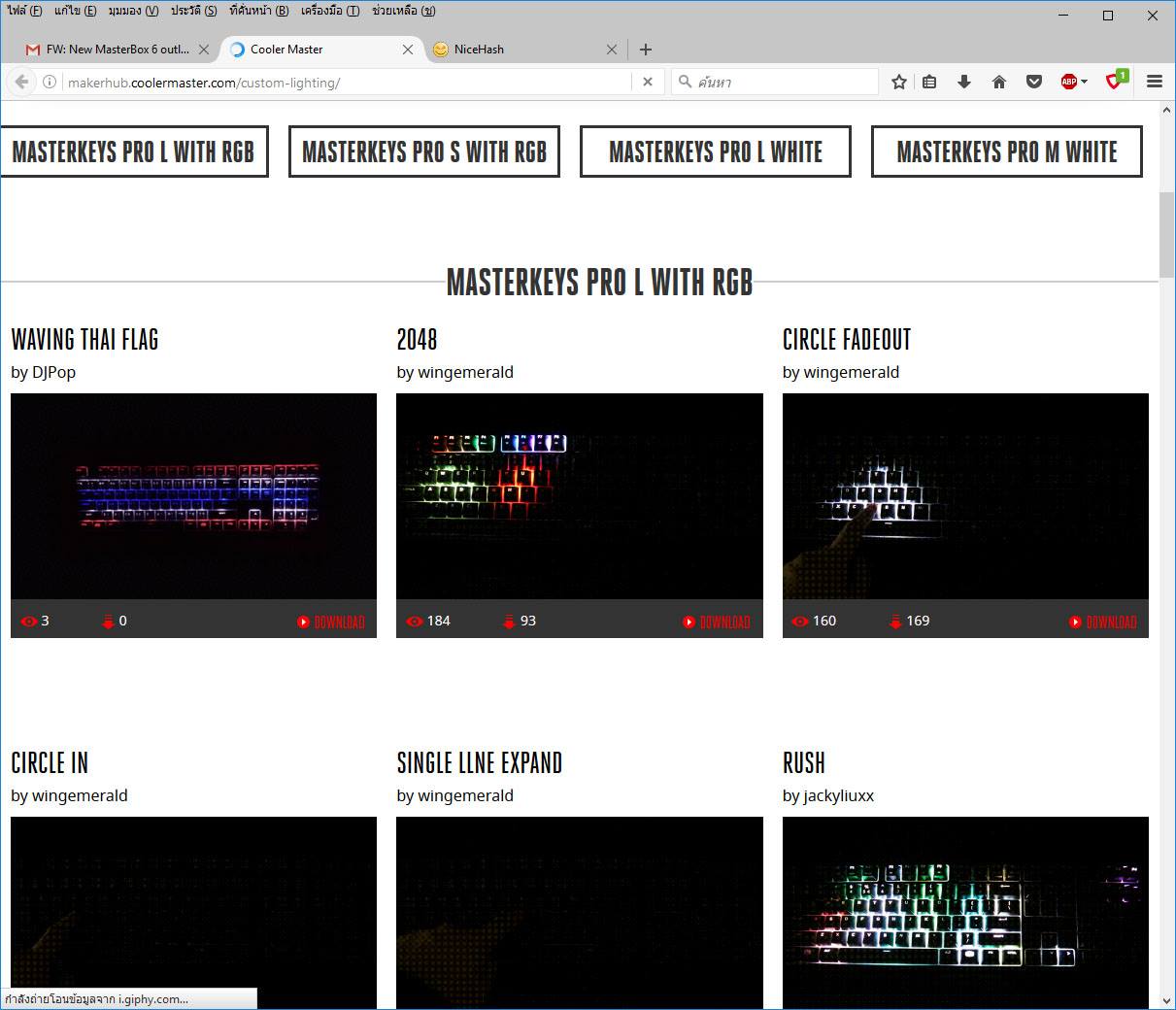1176x1010 pixels.
Task: Click the Rush keyboard thumbnail
Action: point(965,913)
